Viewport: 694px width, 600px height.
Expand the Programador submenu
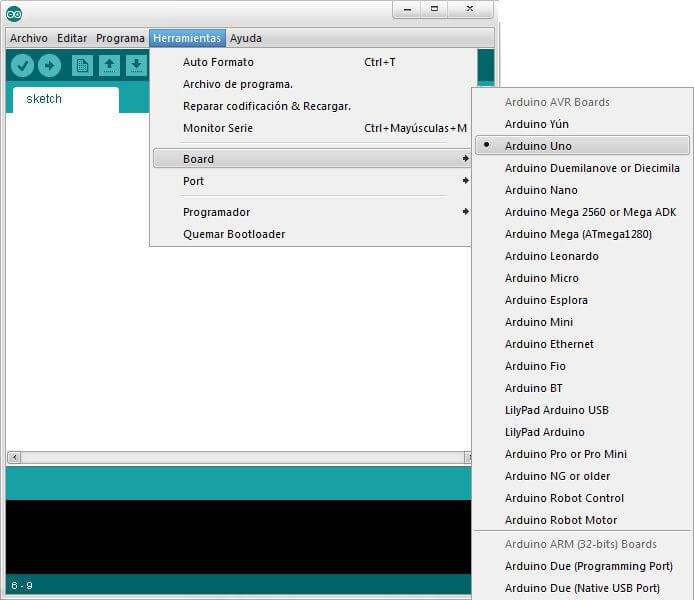coord(312,212)
